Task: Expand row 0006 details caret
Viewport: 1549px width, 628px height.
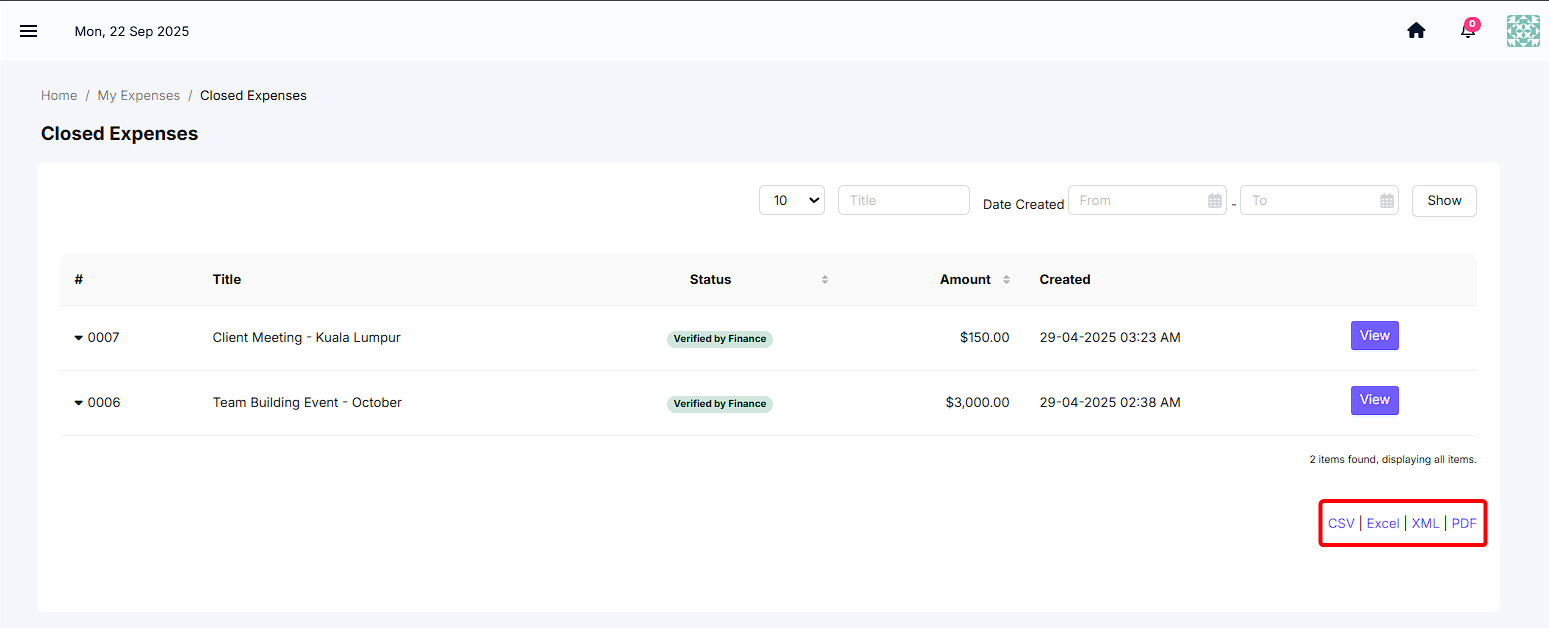Action: coord(79,403)
